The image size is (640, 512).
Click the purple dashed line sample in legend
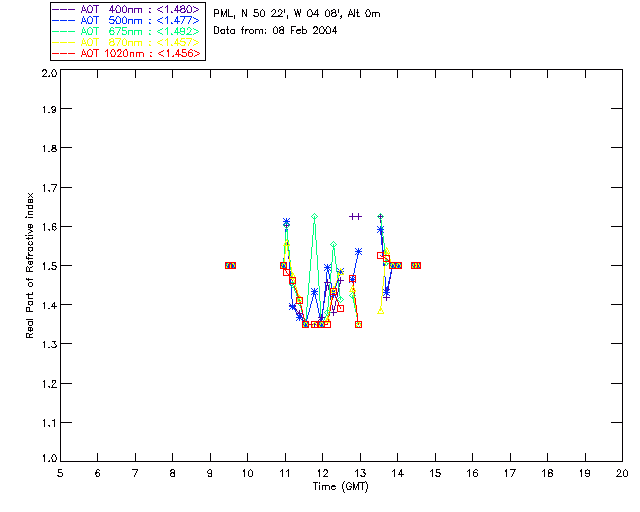[64, 10]
